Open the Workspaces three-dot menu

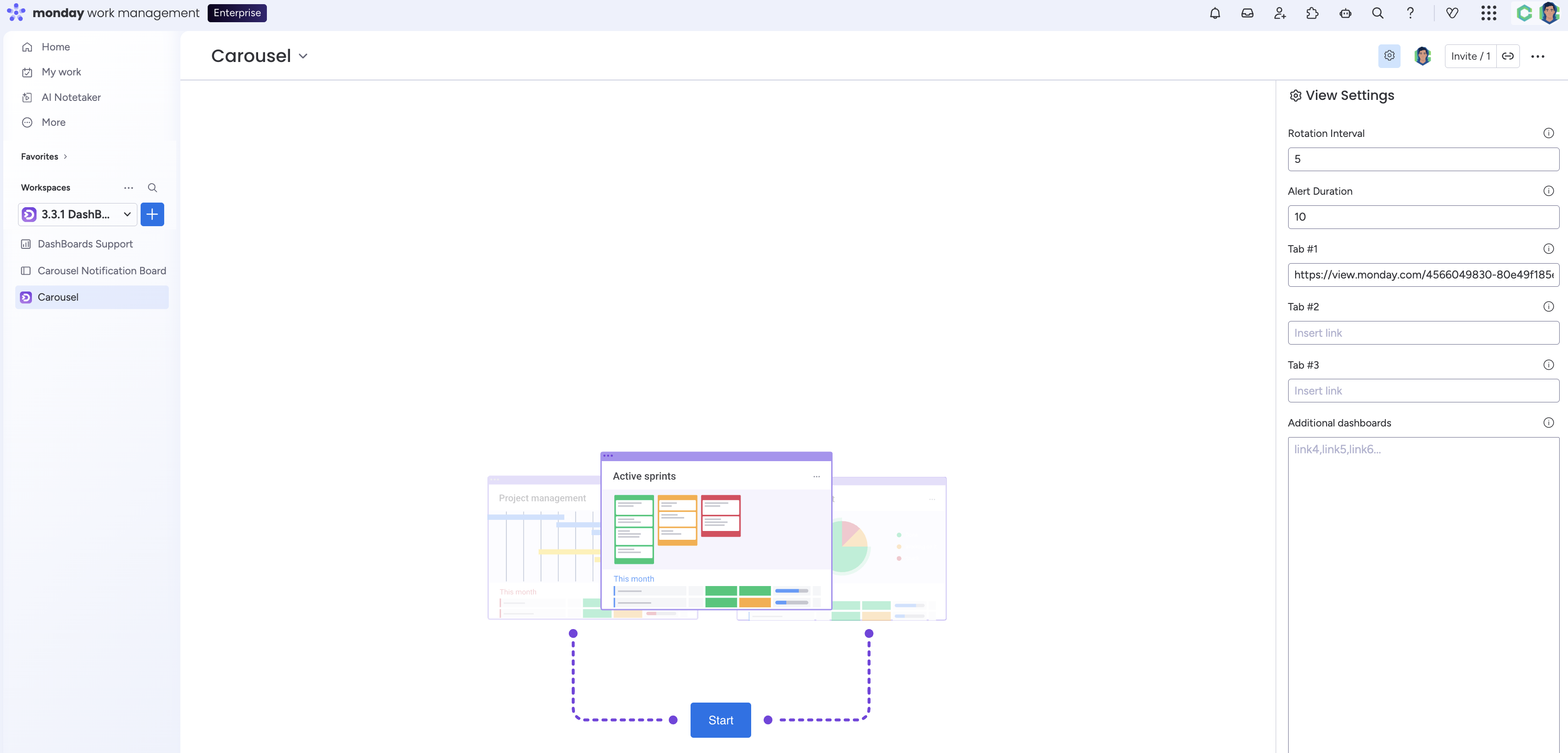point(129,187)
